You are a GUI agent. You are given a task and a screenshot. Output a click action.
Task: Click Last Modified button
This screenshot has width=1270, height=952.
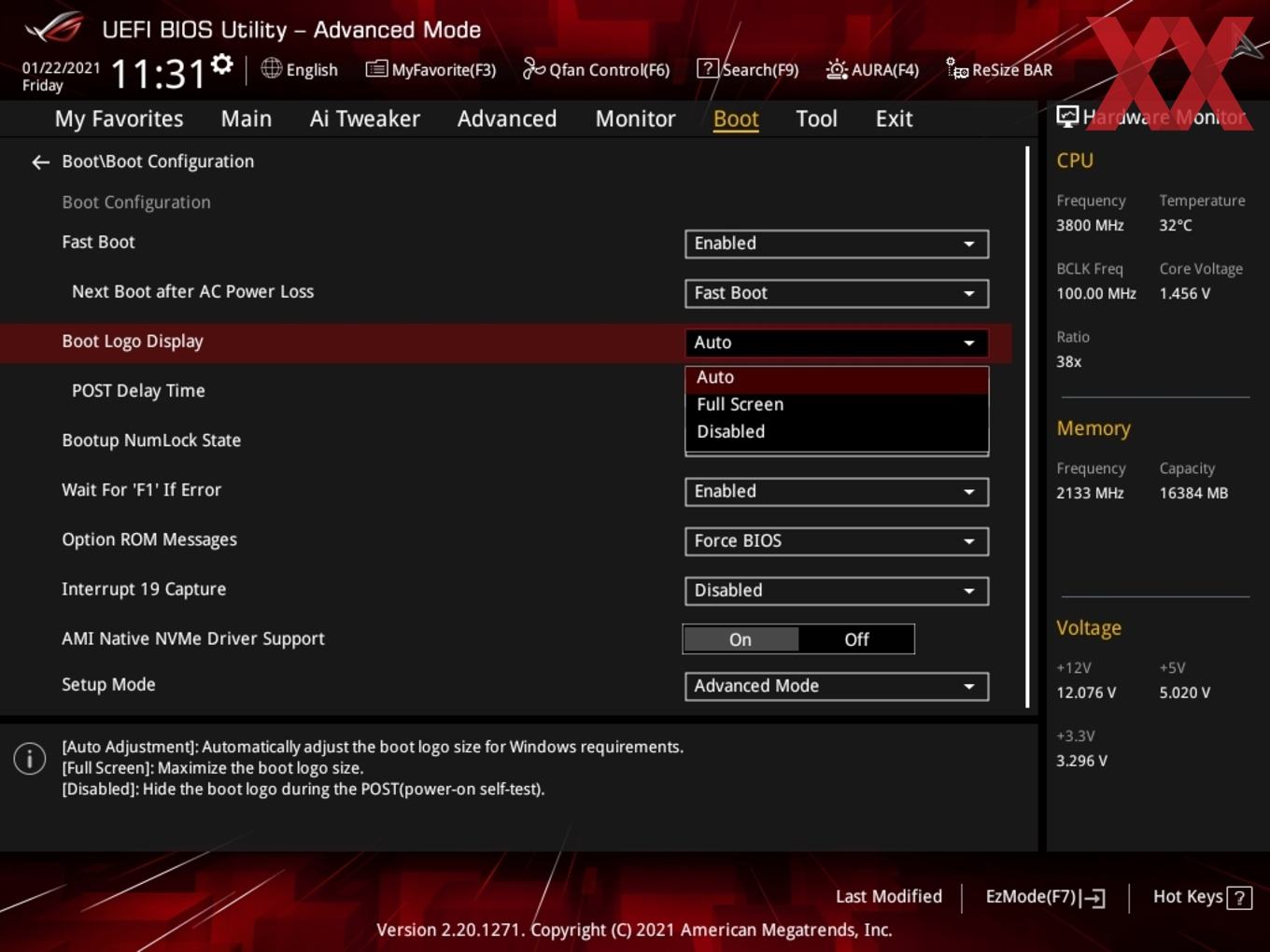[x=889, y=897]
